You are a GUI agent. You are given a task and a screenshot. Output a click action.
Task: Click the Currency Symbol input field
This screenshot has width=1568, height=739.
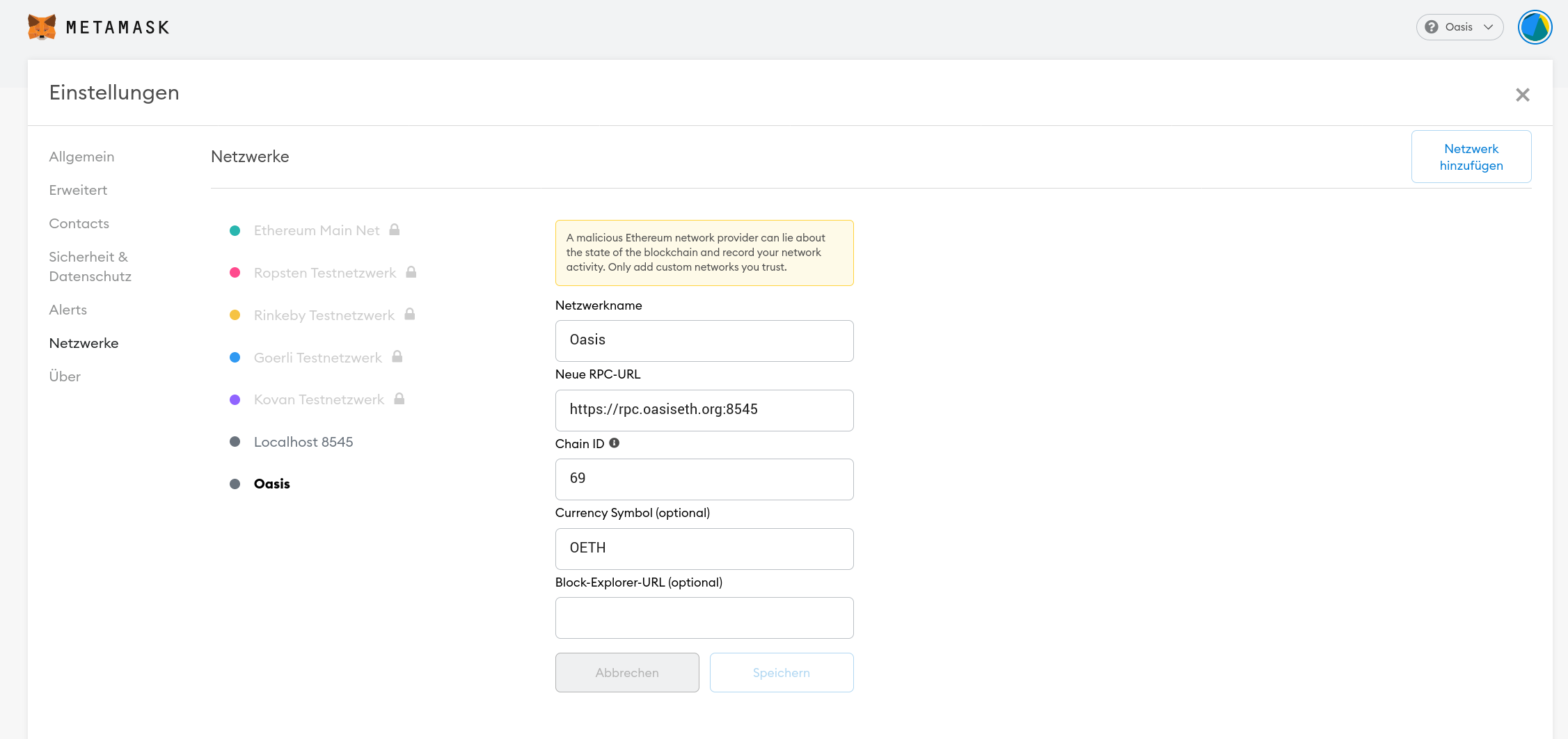[704, 549]
